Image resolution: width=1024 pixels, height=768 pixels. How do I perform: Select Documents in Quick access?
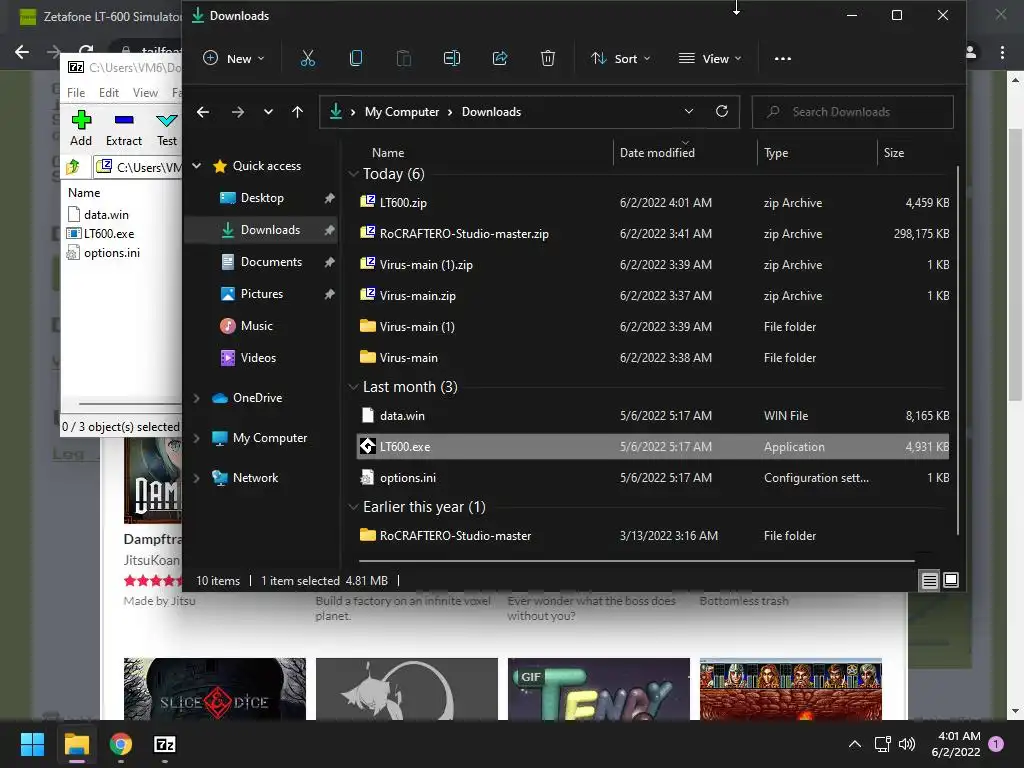(x=271, y=262)
